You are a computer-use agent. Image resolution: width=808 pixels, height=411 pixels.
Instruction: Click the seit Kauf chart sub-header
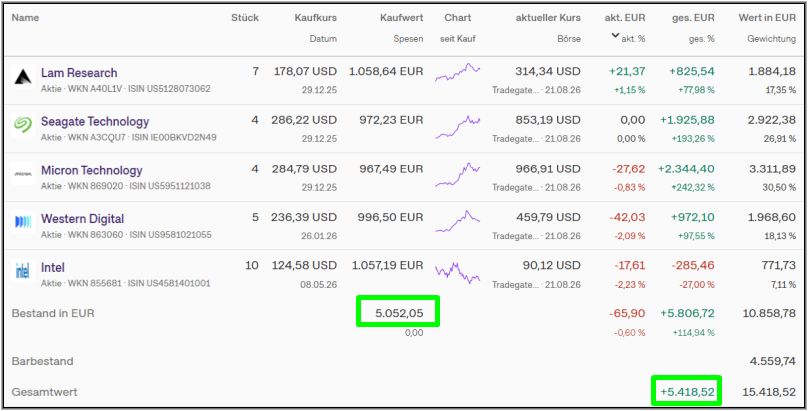click(458, 39)
